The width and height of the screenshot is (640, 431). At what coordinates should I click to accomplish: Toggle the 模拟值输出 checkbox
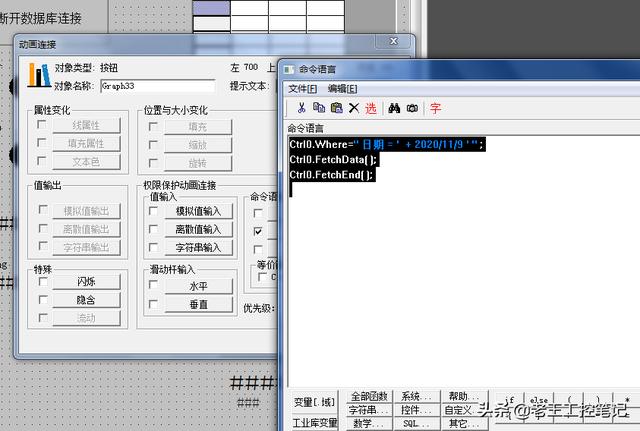coord(43,209)
